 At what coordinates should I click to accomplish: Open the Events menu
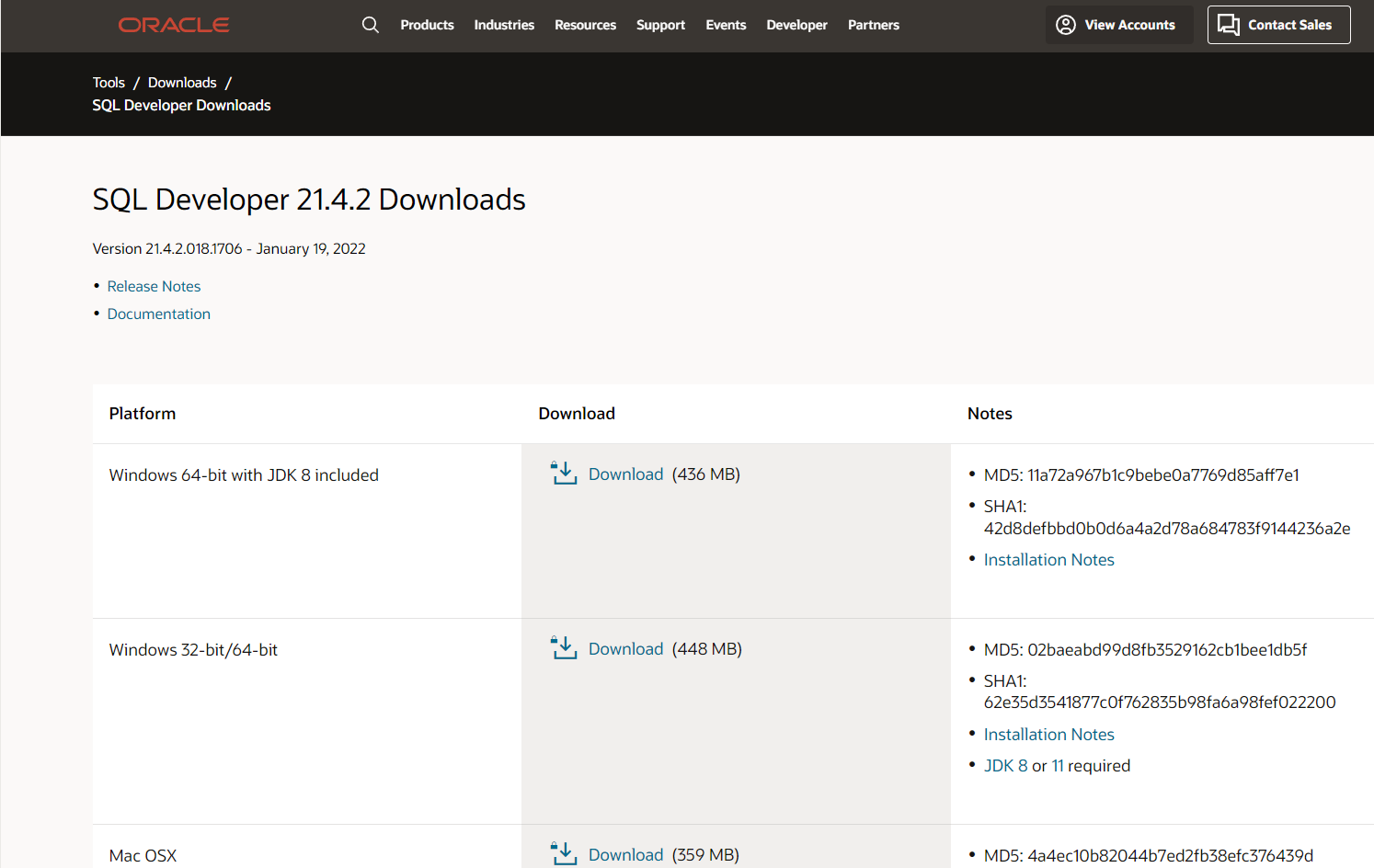coord(727,25)
